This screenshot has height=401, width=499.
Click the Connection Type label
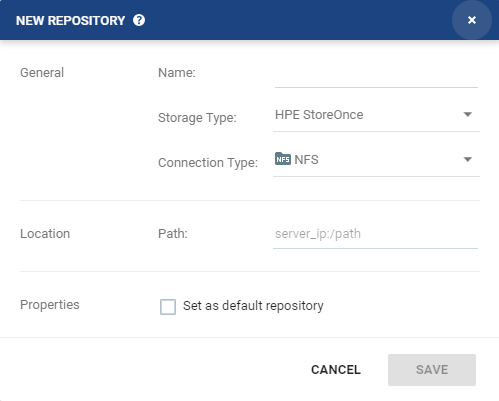(208, 163)
